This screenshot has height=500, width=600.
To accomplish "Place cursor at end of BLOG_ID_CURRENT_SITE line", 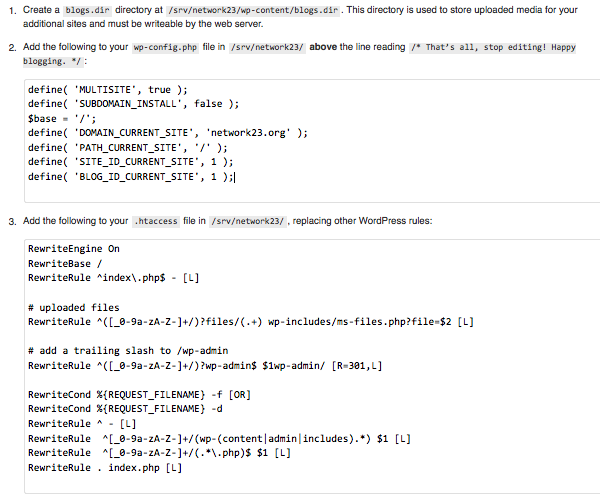I will (233, 176).
